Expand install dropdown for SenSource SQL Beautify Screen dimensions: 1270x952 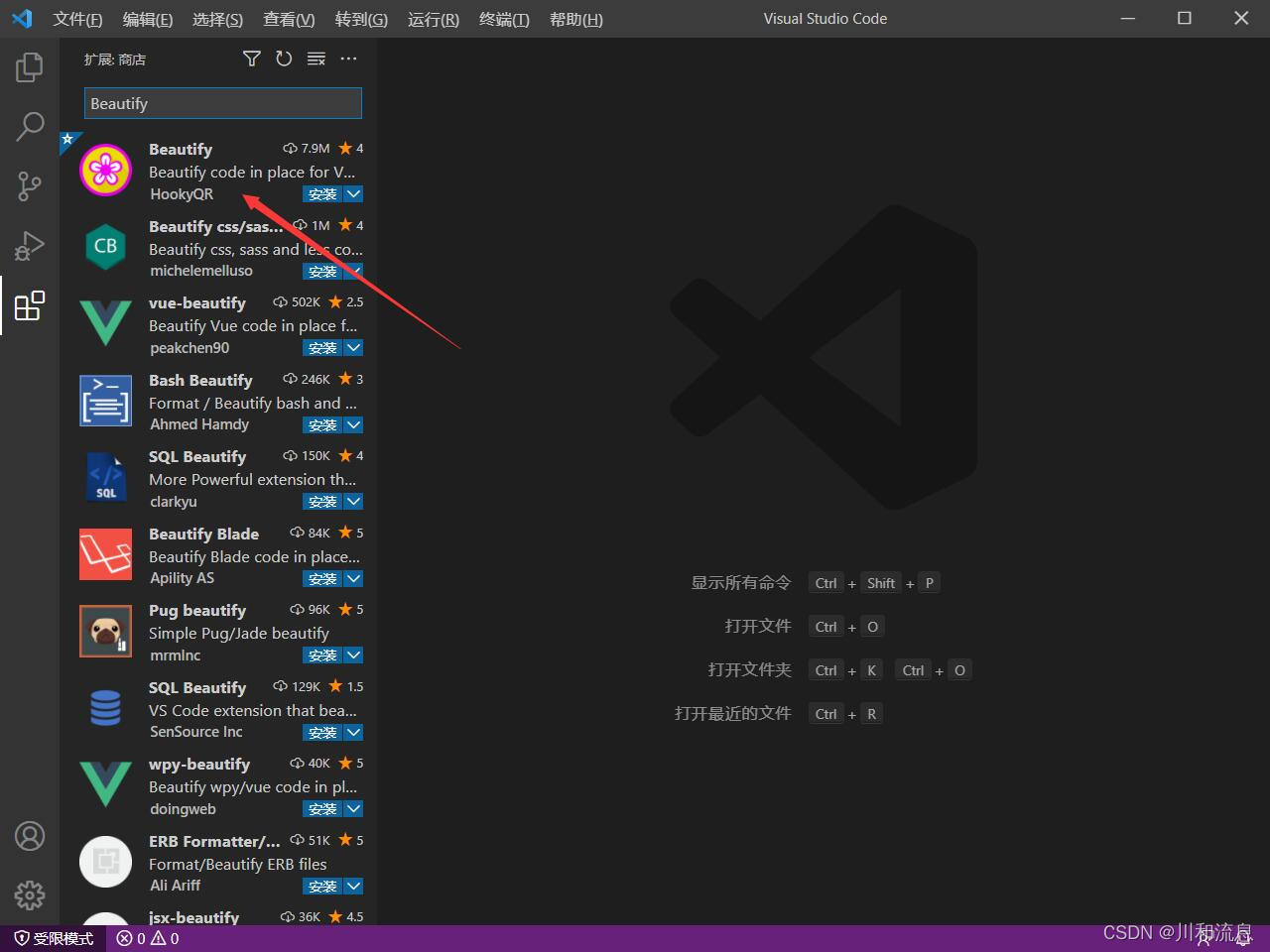(353, 733)
